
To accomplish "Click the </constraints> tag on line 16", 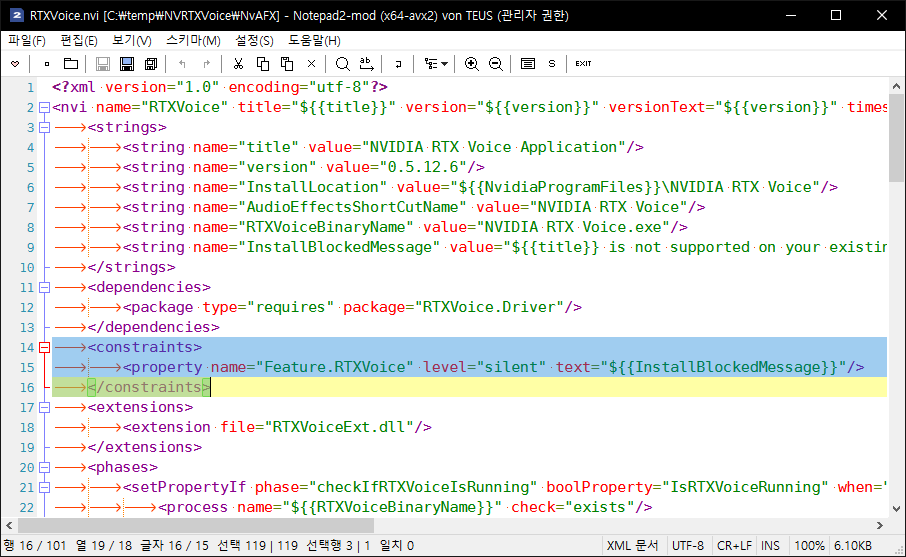I will (x=148, y=387).
